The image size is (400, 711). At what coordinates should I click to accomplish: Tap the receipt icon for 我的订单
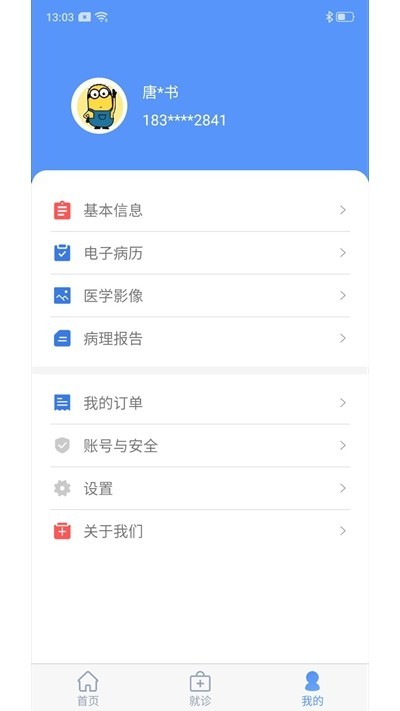[62, 403]
